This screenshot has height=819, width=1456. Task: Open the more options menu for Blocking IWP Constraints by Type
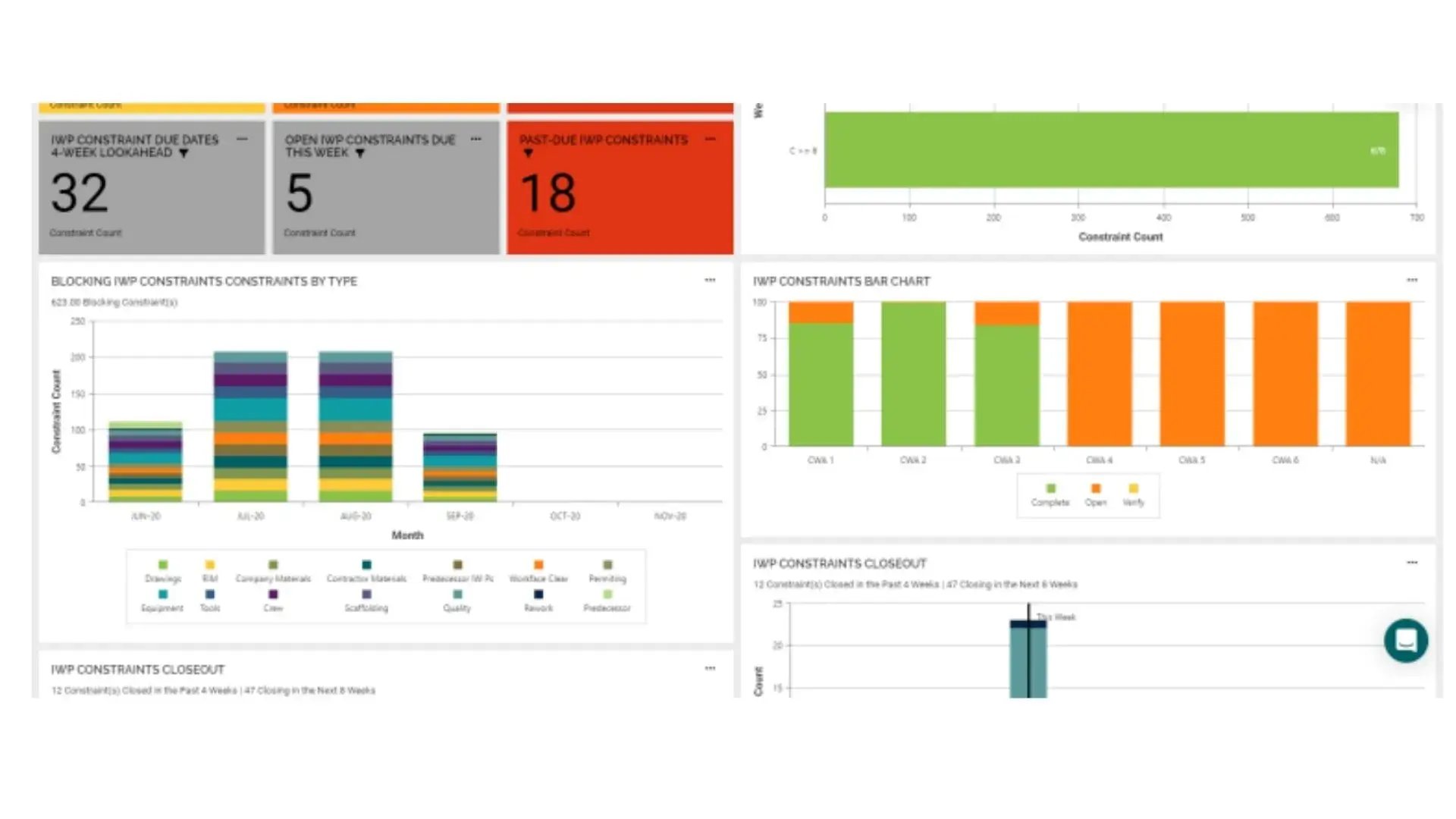[710, 281]
